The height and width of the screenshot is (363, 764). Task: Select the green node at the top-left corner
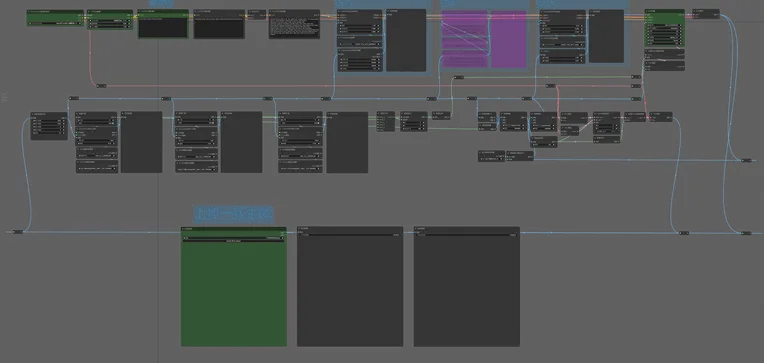(x=56, y=18)
